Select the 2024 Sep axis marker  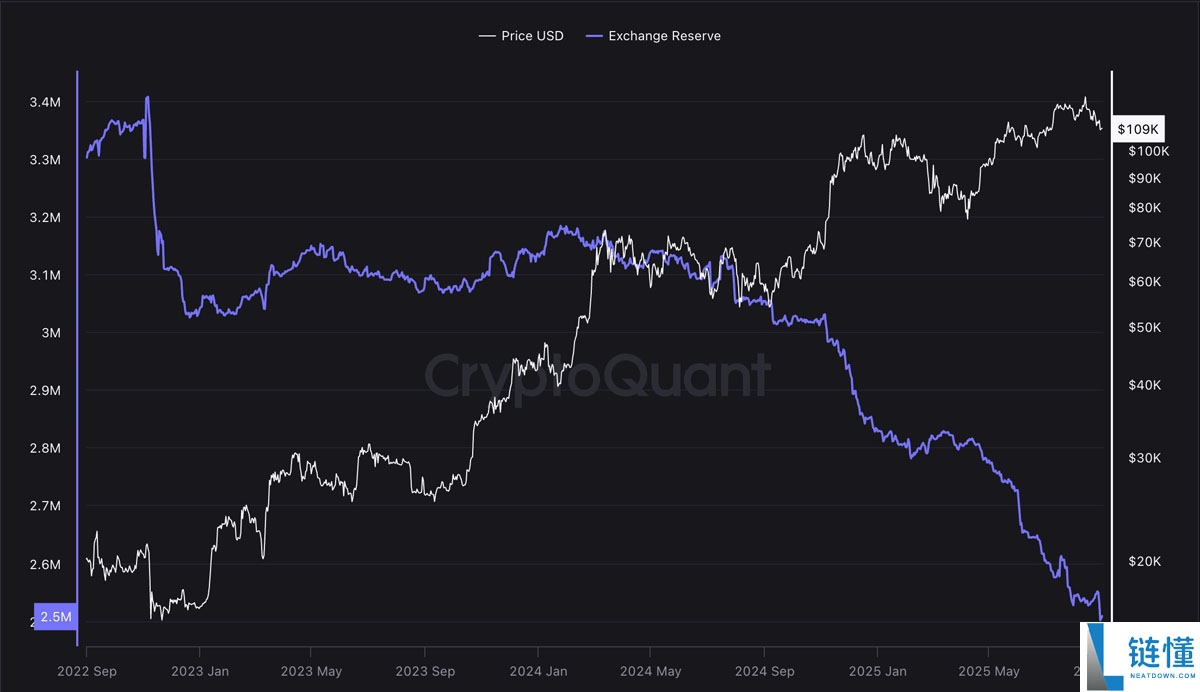765,671
